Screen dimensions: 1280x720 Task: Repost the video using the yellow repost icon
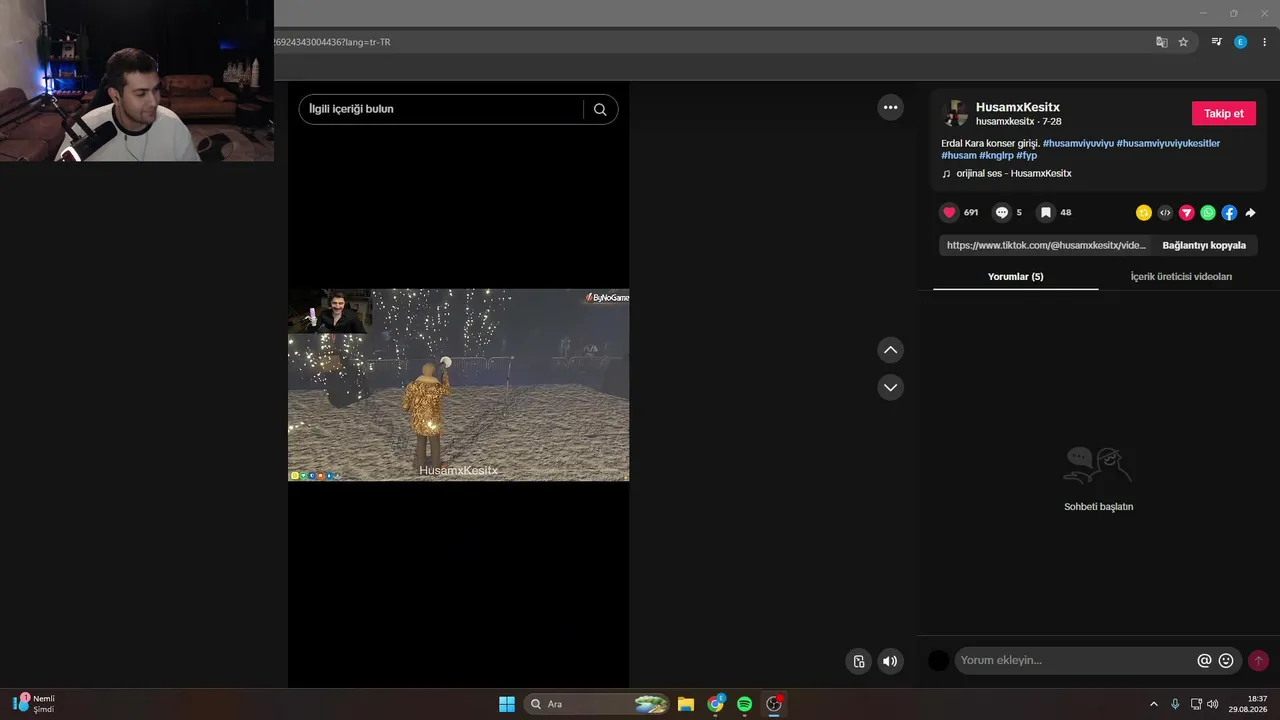(1144, 212)
